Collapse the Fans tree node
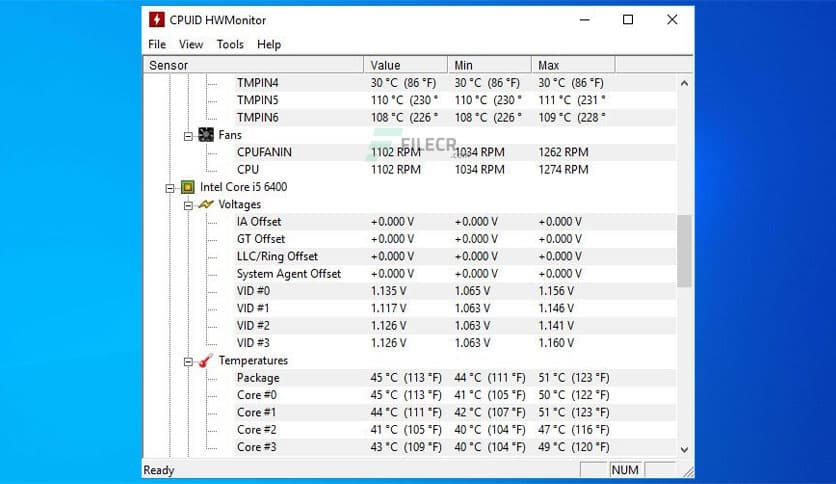The height and width of the screenshot is (484, 836). pos(188,136)
